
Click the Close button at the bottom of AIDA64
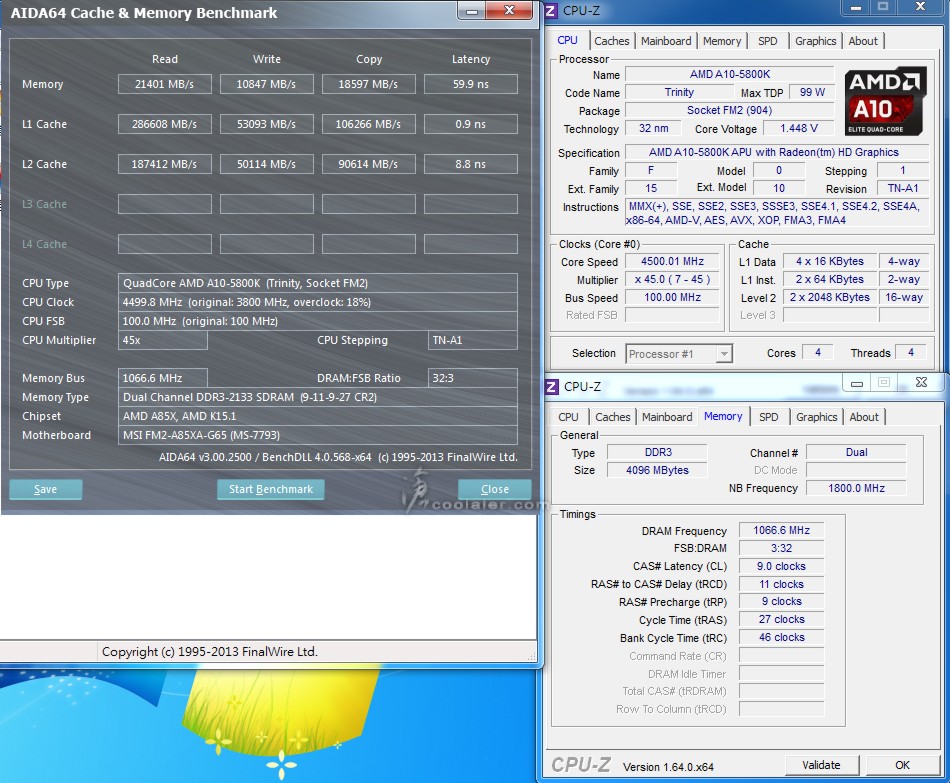(494, 489)
